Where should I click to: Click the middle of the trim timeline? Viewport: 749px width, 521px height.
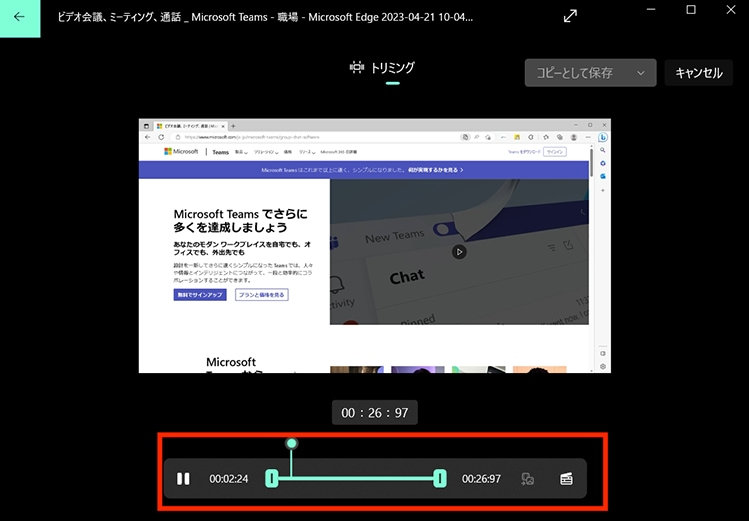355,479
